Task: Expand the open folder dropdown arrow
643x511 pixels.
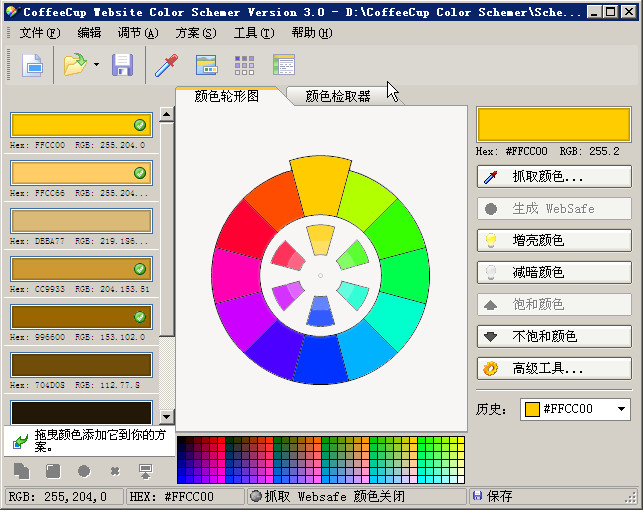Action: pyautogui.click(x=96, y=66)
